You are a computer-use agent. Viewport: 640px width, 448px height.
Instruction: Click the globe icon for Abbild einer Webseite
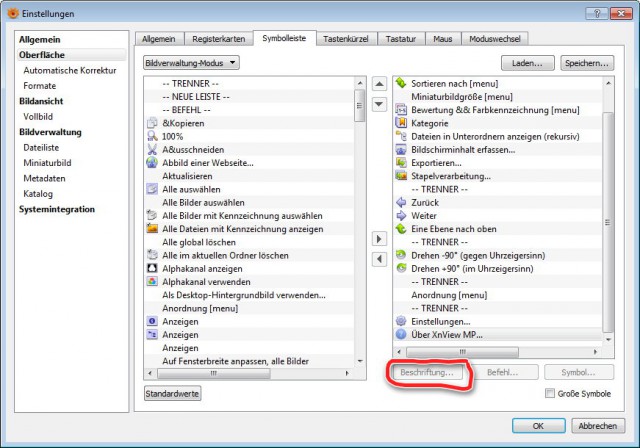pyautogui.click(x=152, y=163)
